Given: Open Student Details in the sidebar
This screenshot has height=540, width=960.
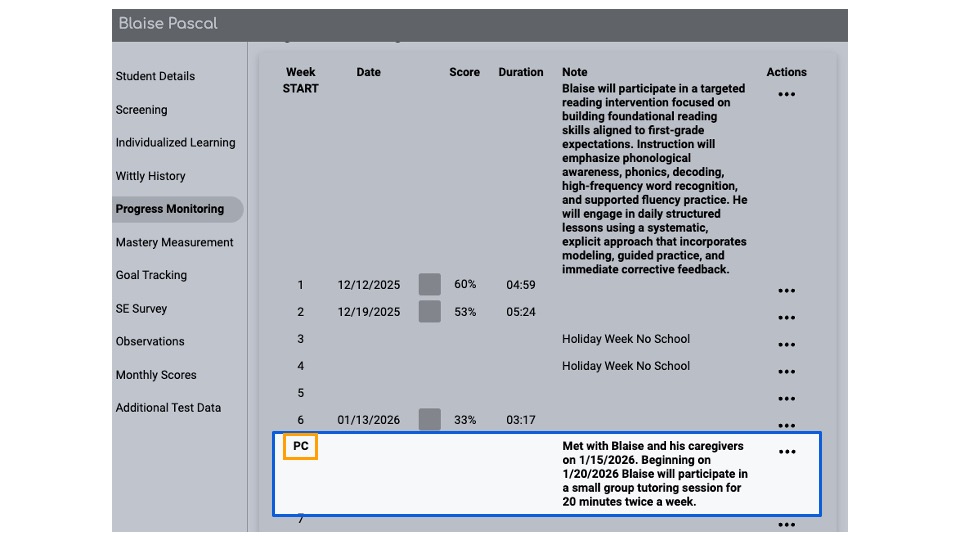Looking at the screenshot, I should coord(155,76).
